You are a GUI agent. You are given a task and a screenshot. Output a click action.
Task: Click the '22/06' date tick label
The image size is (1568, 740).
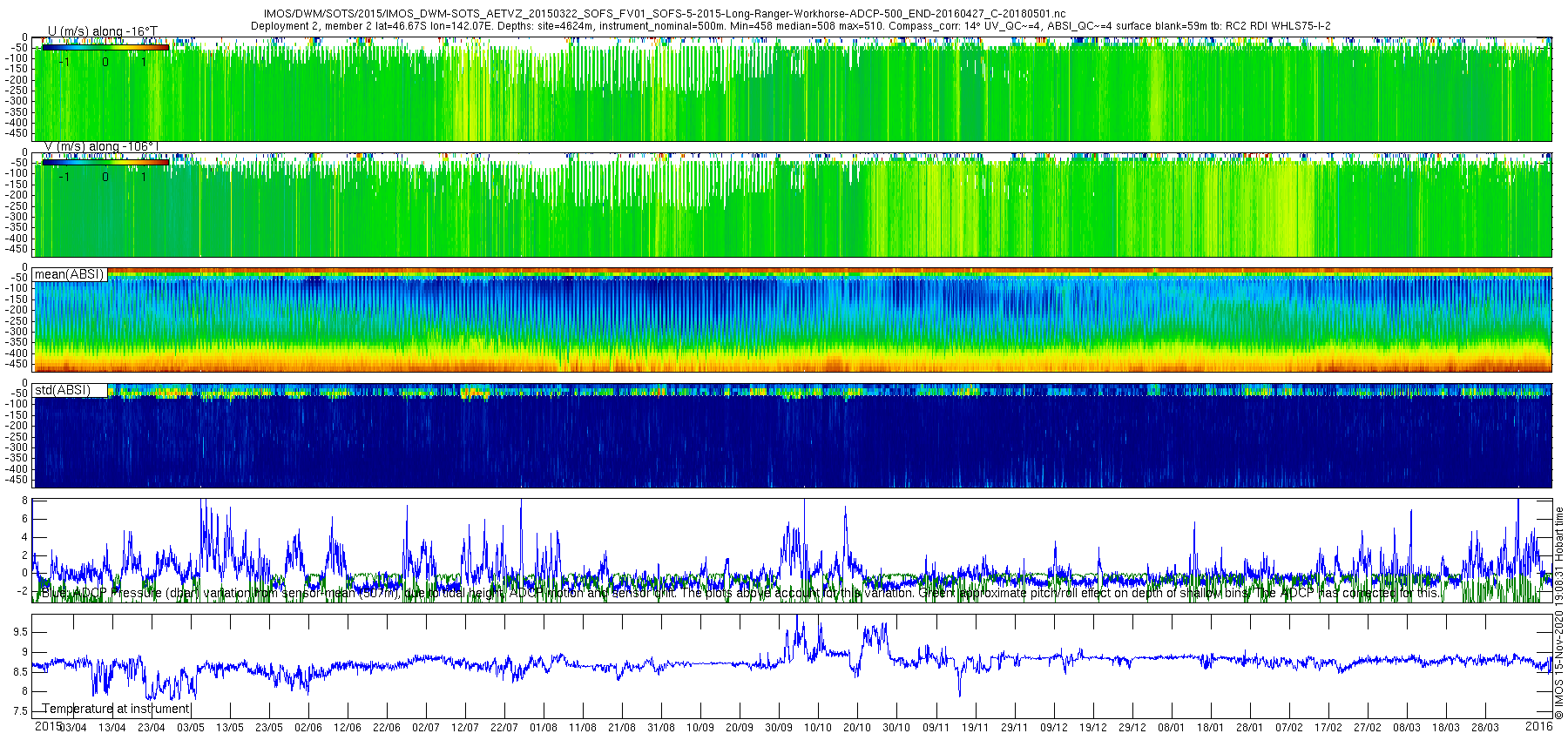tap(387, 728)
